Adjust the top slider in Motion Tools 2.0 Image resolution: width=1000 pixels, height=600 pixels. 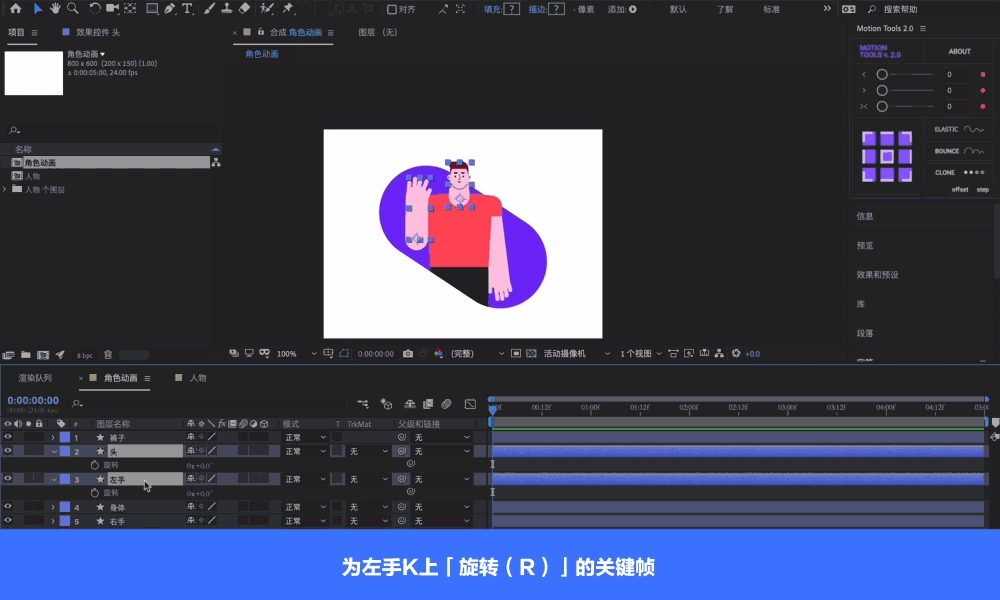point(883,73)
